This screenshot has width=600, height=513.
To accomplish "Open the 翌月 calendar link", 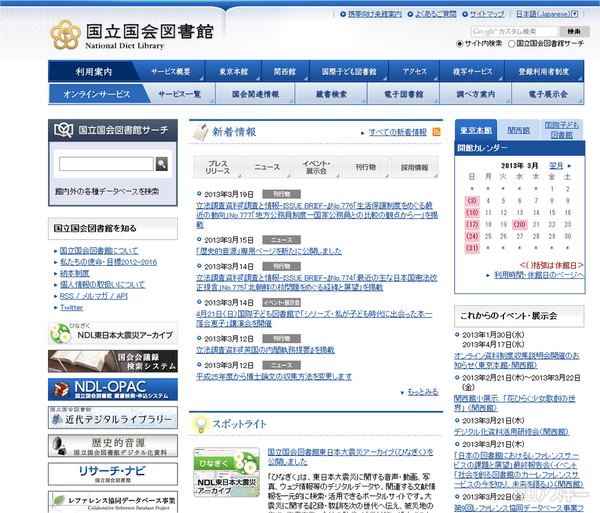I will pos(556,166).
